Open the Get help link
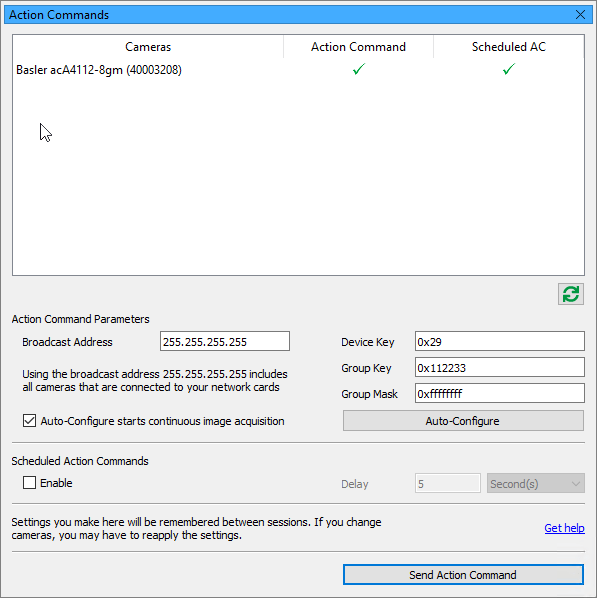The width and height of the screenshot is (597, 598). (564, 528)
